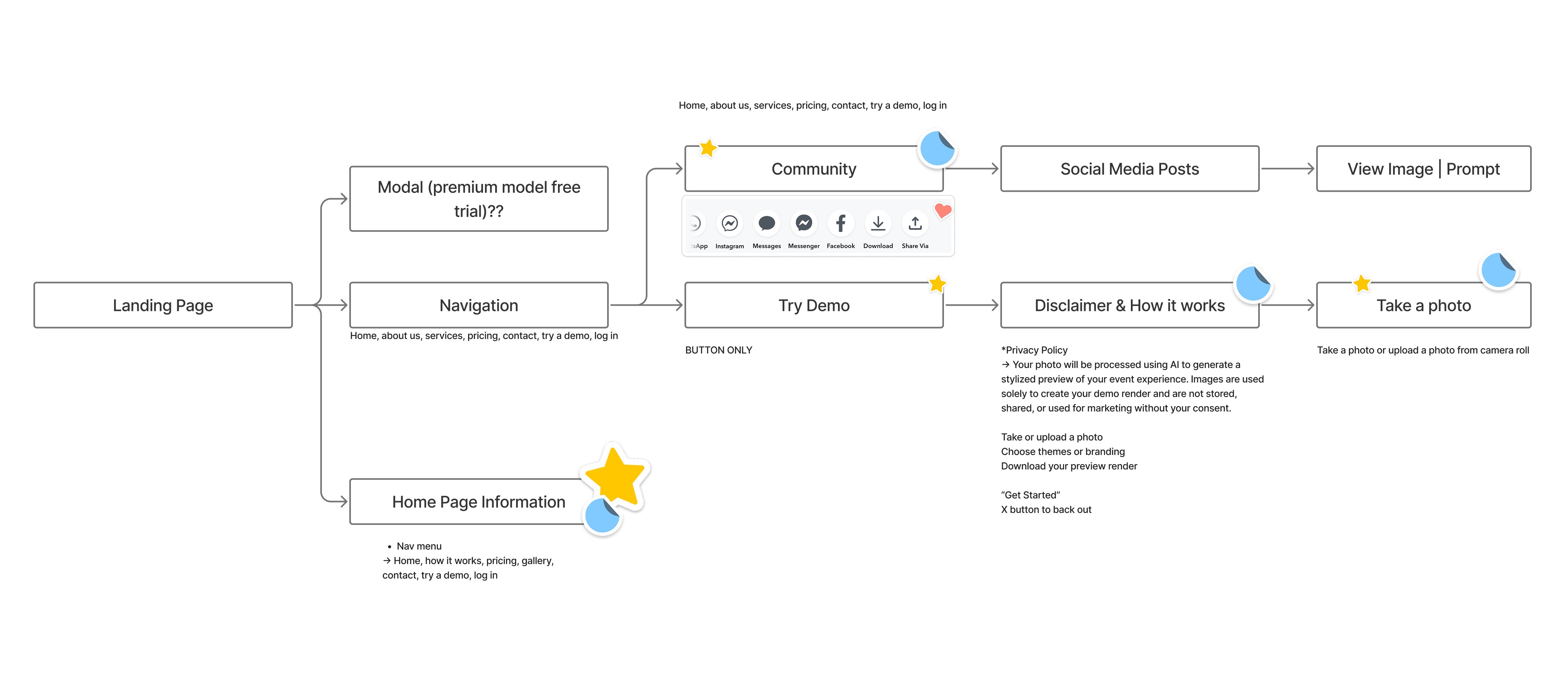Click the Messenger share icon
Image resolution: width=1568 pixels, height=680 pixels.
coord(803,224)
